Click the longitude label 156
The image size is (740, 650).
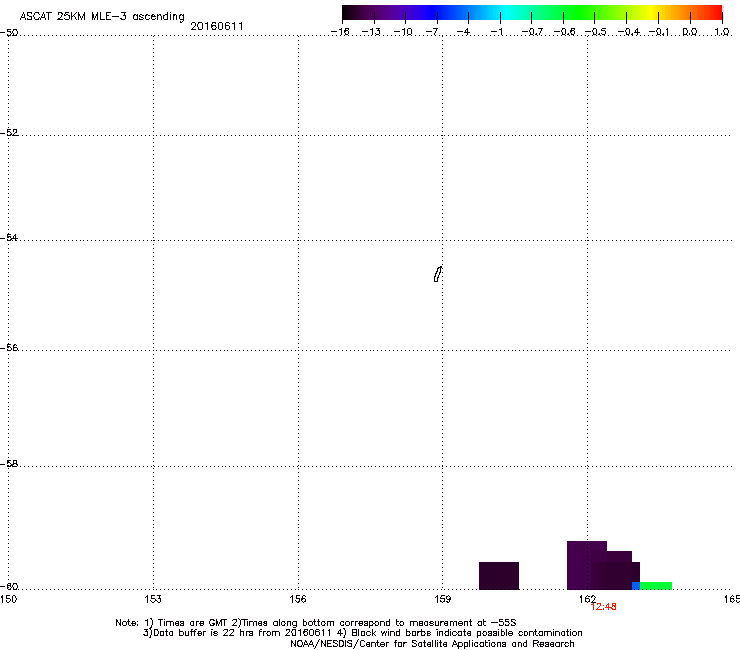coord(298,599)
